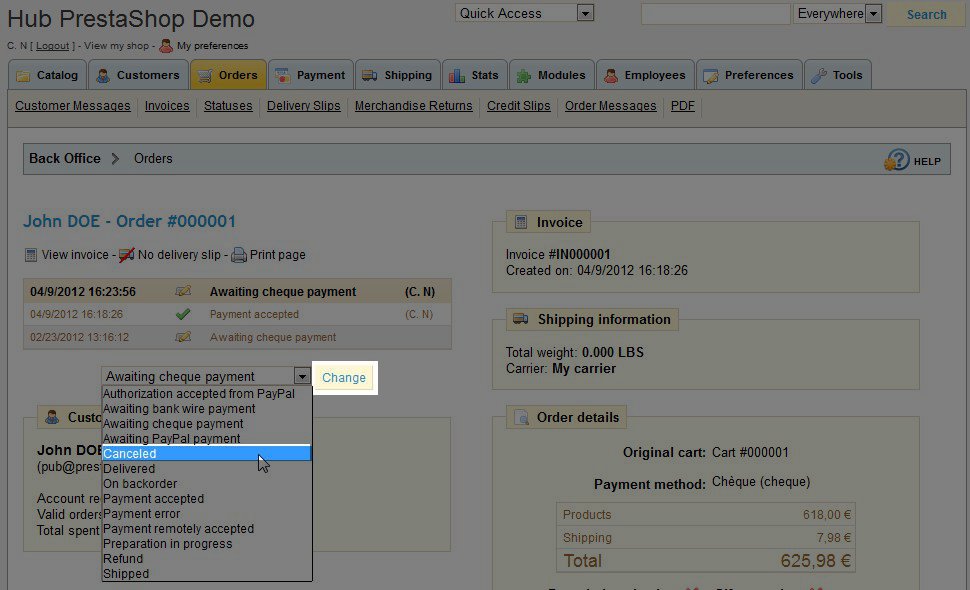Click the Catalog tab folder icon
Screen dimensions: 970x590
pos(23,76)
